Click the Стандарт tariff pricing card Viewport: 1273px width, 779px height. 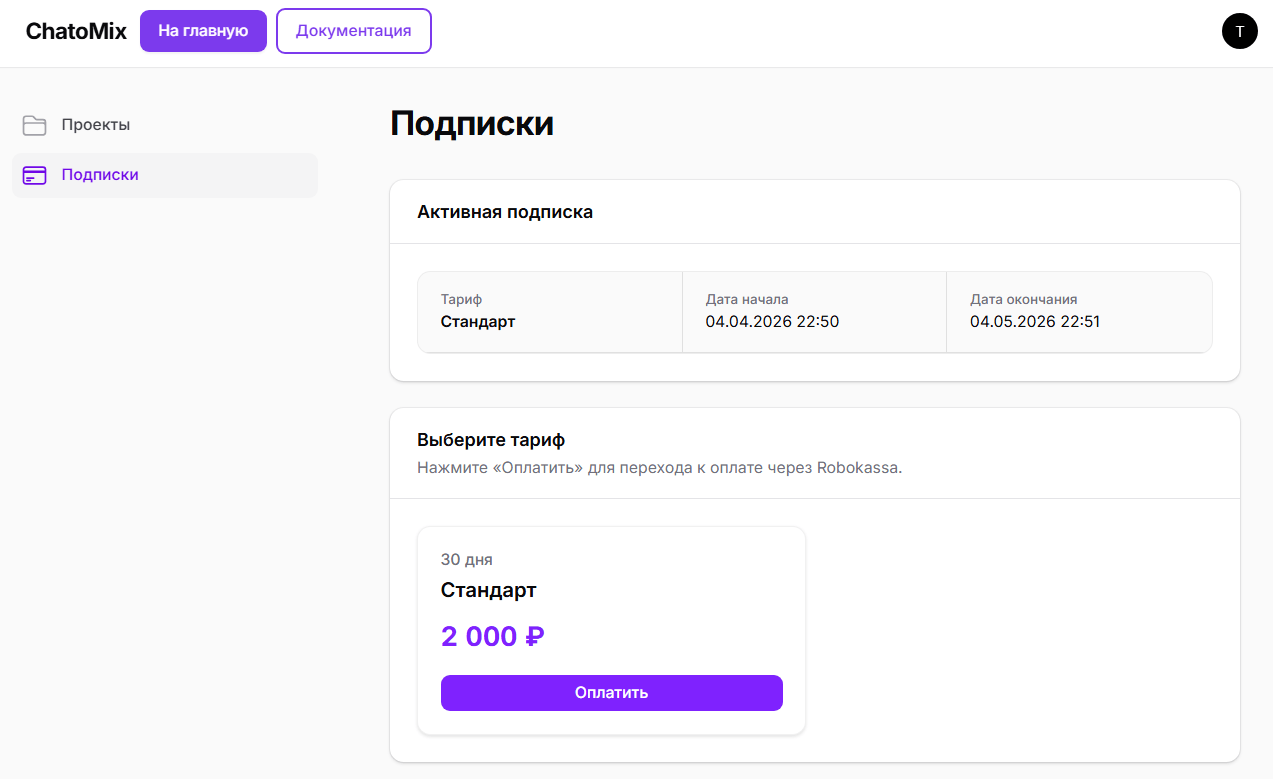pyautogui.click(x=611, y=630)
